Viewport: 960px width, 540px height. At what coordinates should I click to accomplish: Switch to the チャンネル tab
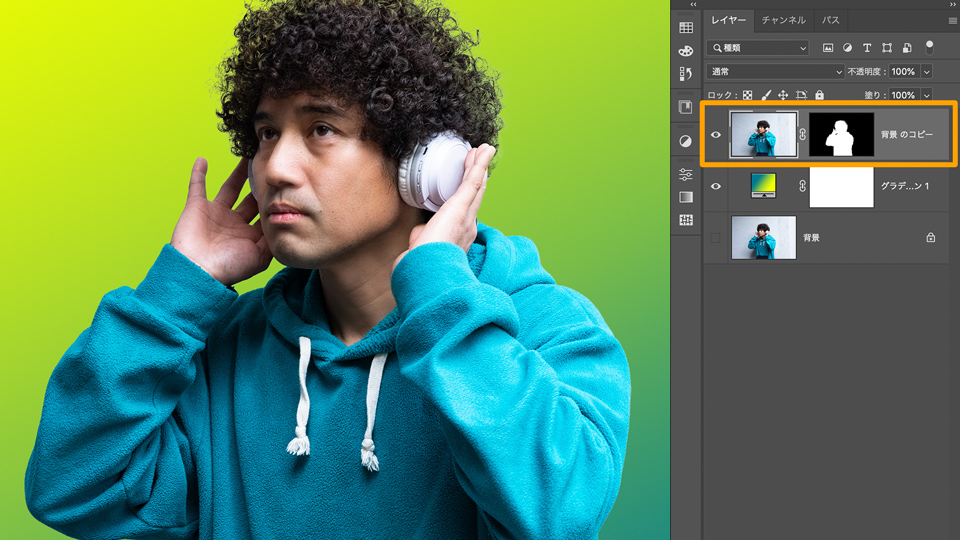(783, 20)
